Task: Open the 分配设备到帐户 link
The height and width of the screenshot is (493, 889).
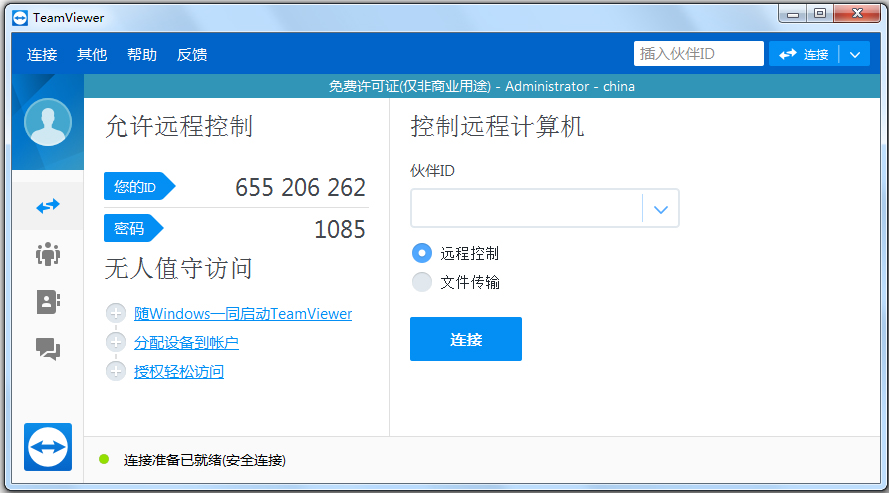Action: point(186,343)
